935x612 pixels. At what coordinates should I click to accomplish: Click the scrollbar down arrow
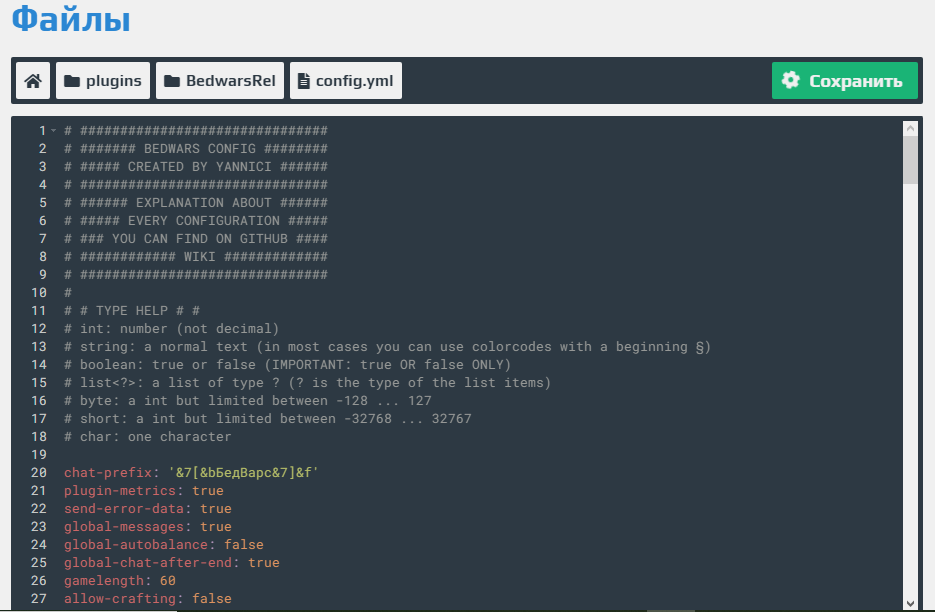tap(910, 603)
